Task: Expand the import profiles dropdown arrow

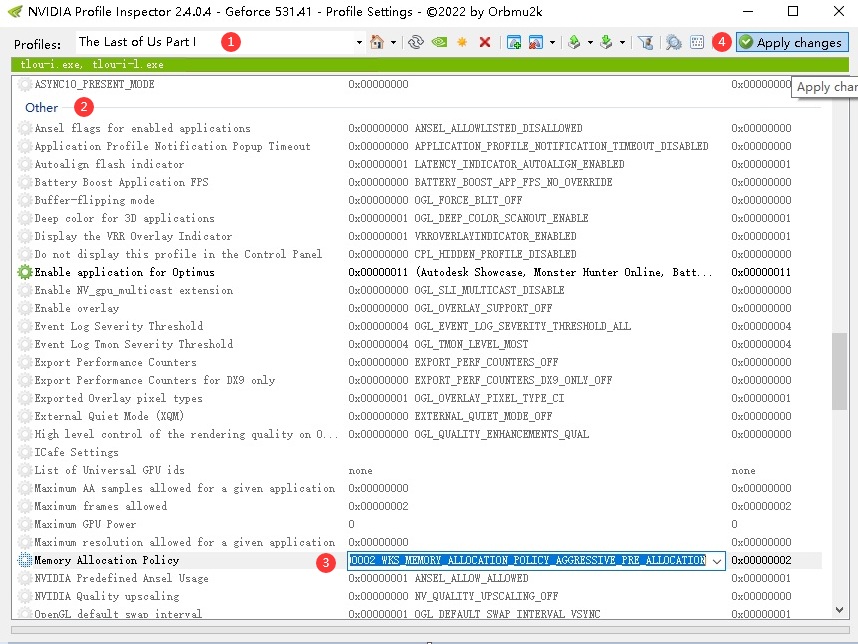Action: click(622, 42)
